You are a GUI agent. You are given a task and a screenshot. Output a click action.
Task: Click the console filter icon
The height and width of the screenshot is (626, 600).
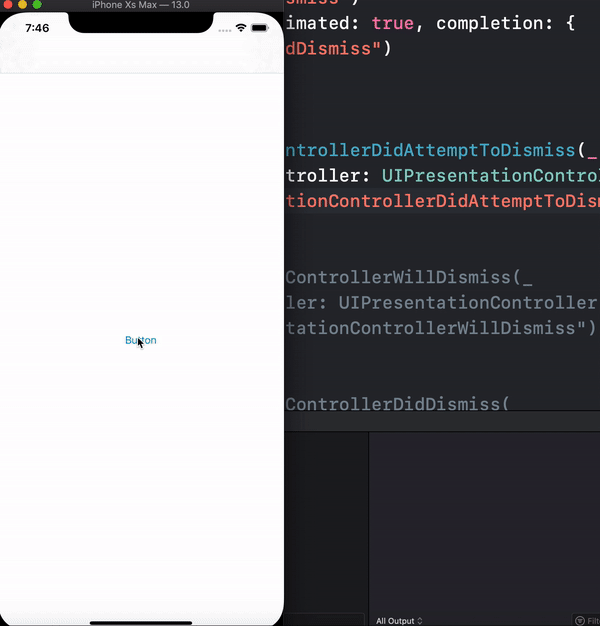pyautogui.click(x=580, y=621)
